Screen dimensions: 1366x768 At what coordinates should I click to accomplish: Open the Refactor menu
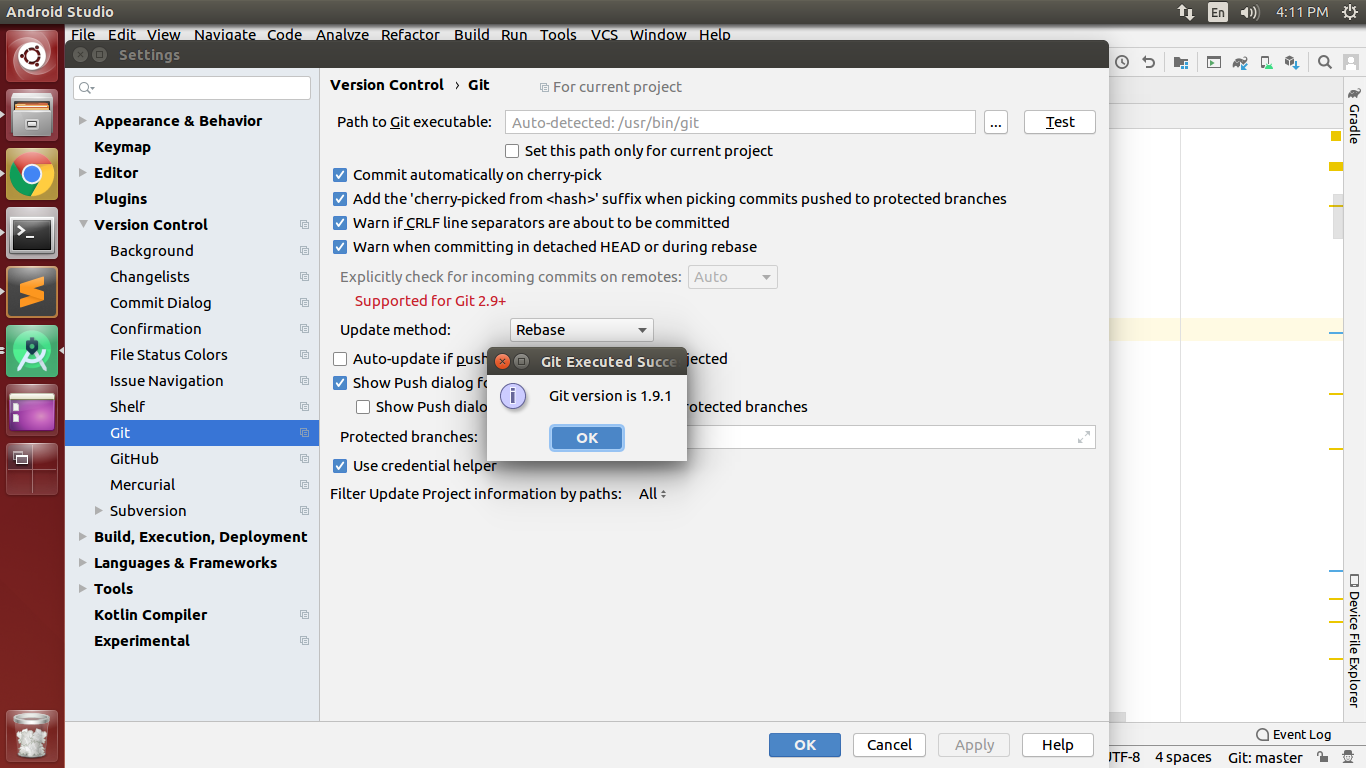(x=410, y=35)
